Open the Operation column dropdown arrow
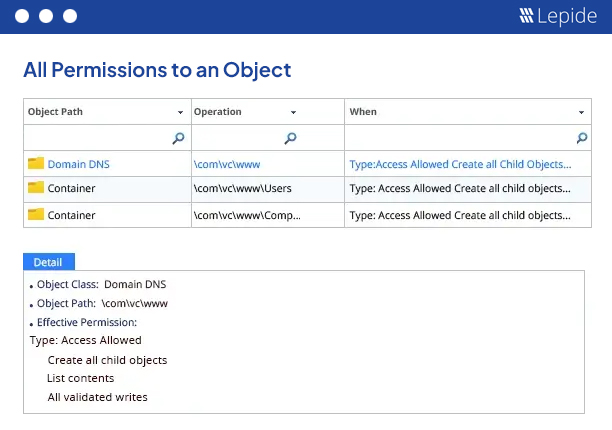 click(x=294, y=112)
